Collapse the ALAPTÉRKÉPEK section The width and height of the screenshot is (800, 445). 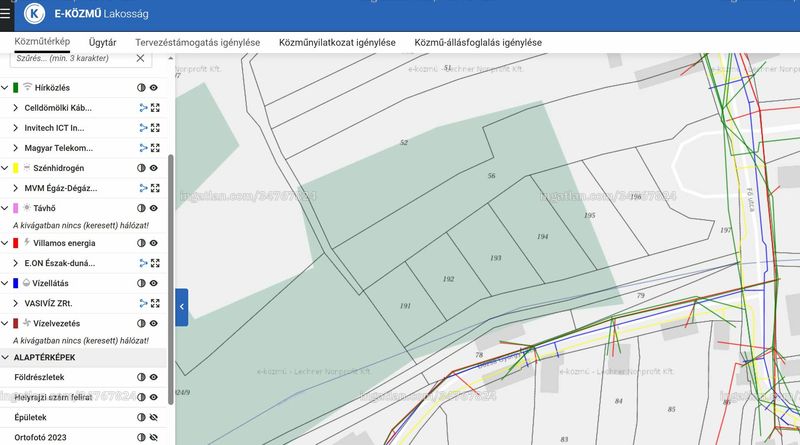[x=5, y=357]
